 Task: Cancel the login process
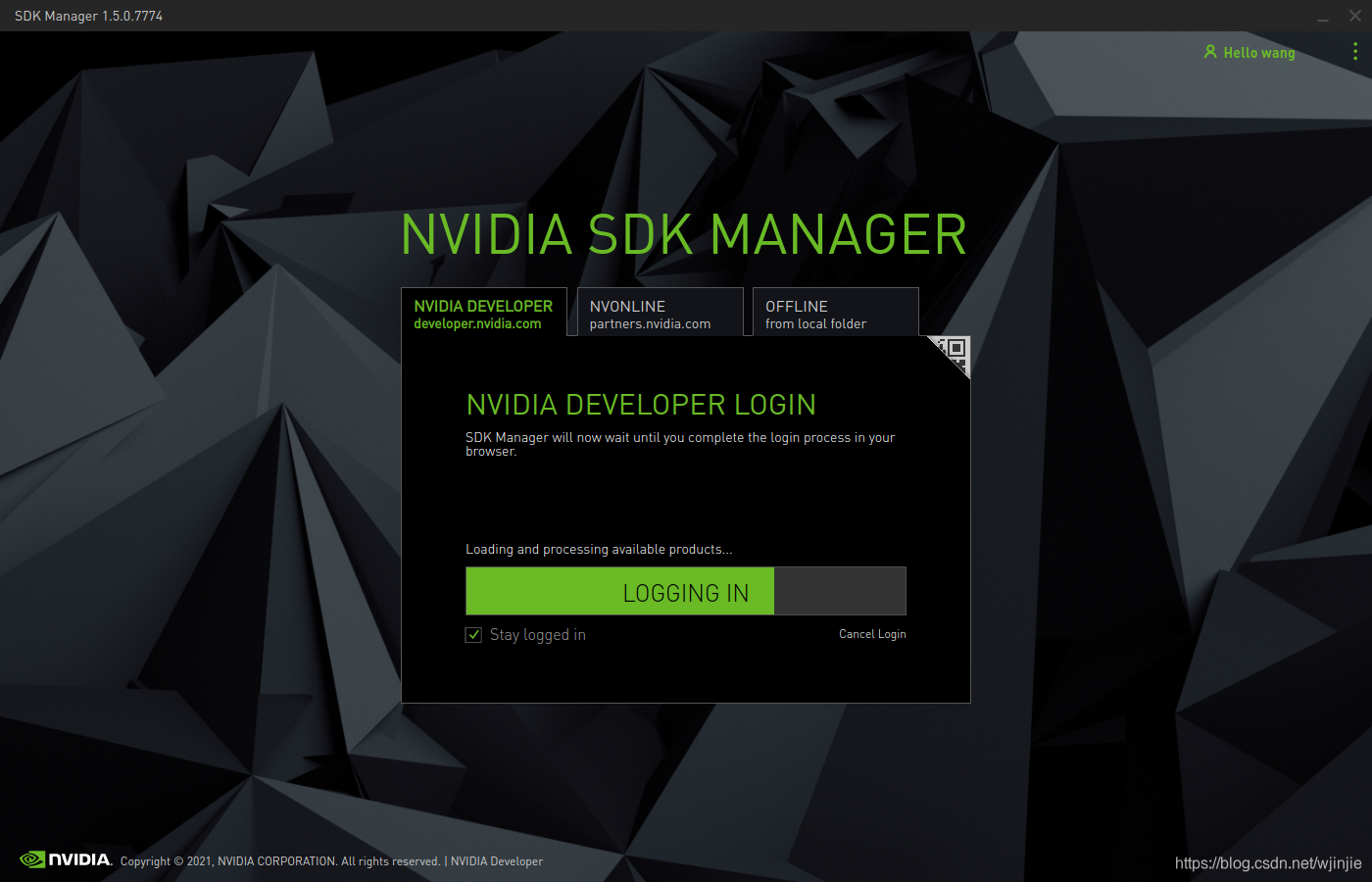point(872,634)
